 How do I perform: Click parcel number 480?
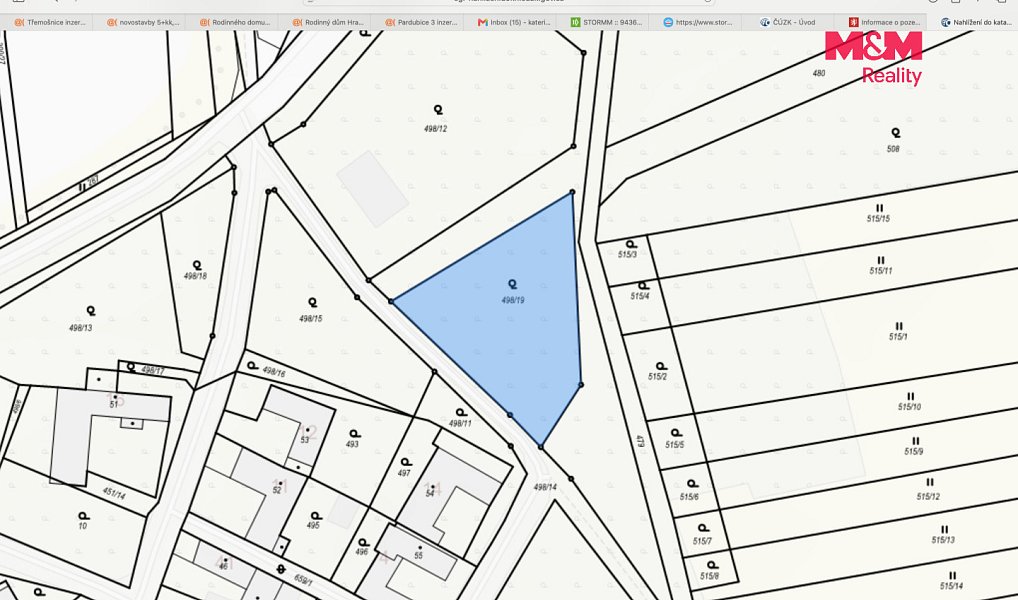tap(819, 73)
